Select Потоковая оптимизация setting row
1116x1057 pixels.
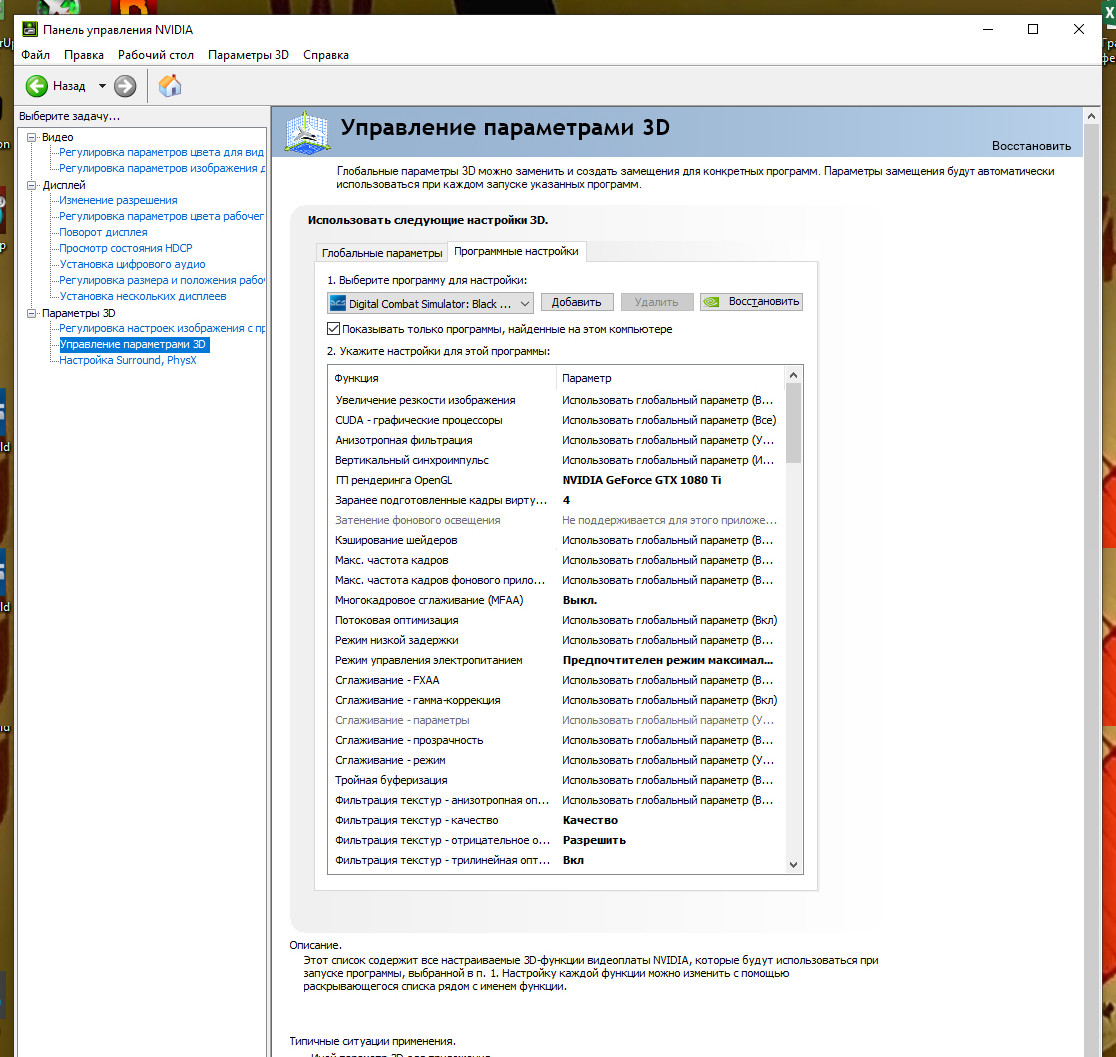(557, 620)
